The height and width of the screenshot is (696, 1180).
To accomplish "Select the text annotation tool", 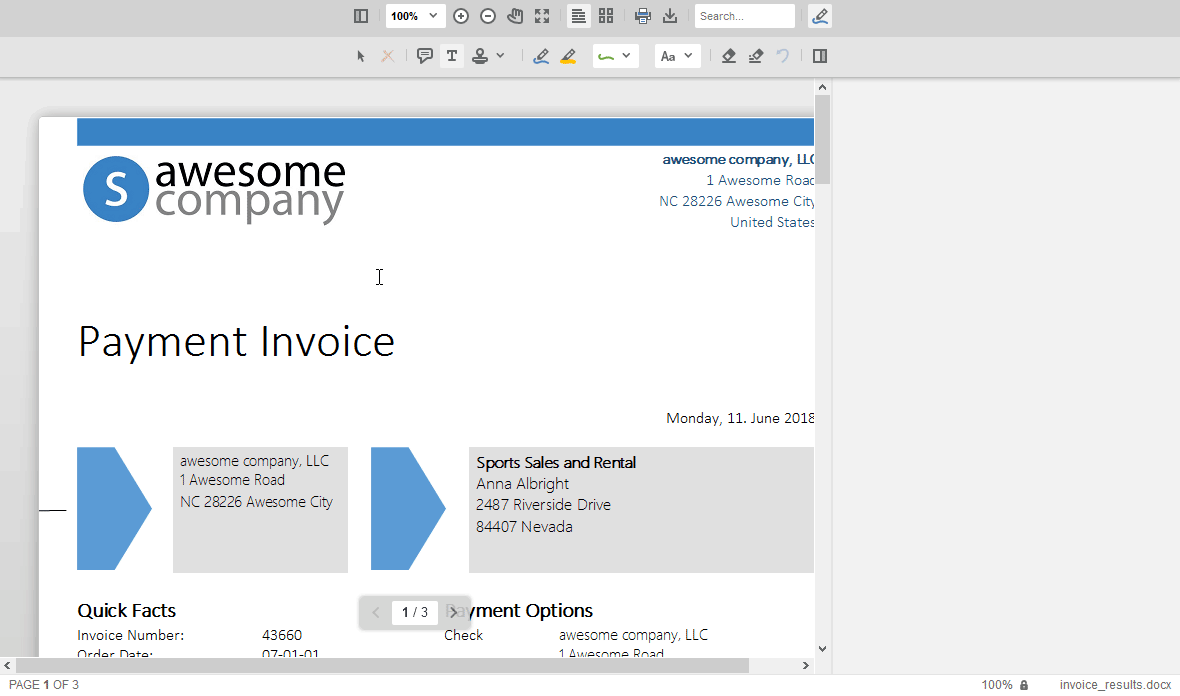I will point(452,56).
